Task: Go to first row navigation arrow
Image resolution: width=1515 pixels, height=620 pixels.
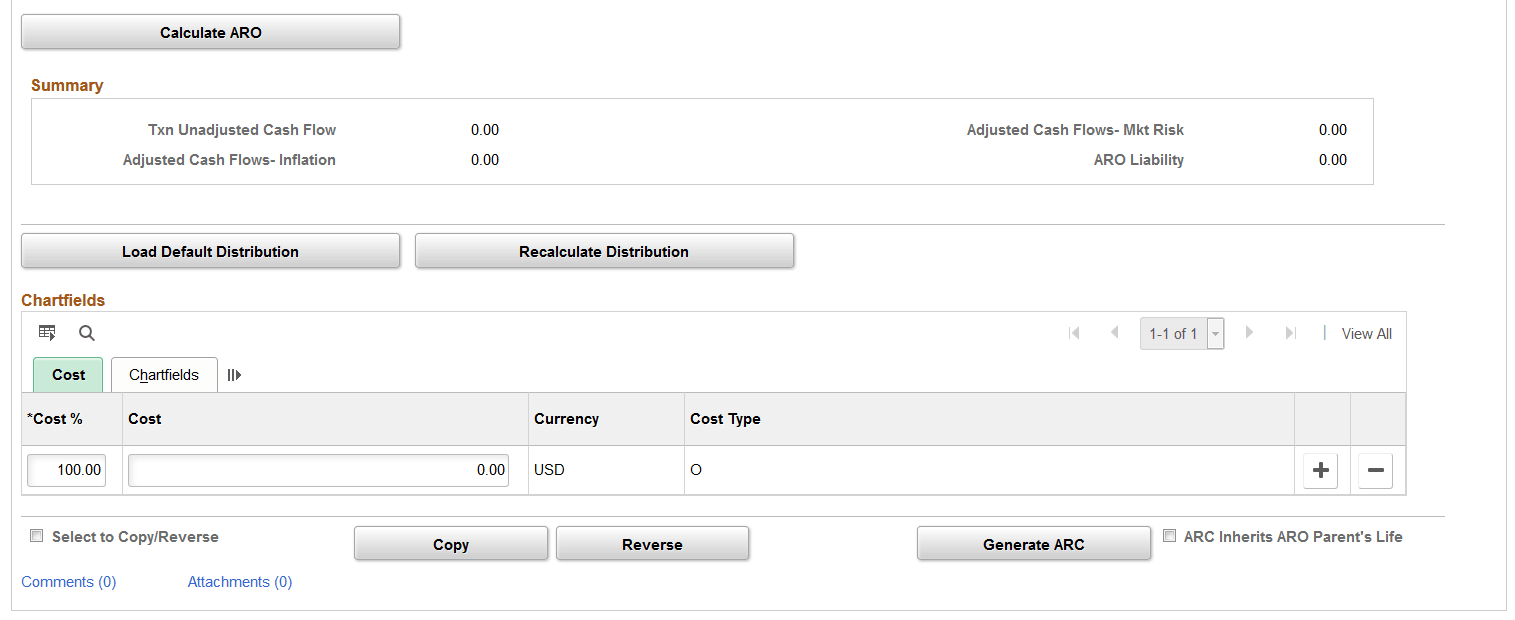Action: point(1074,333)
